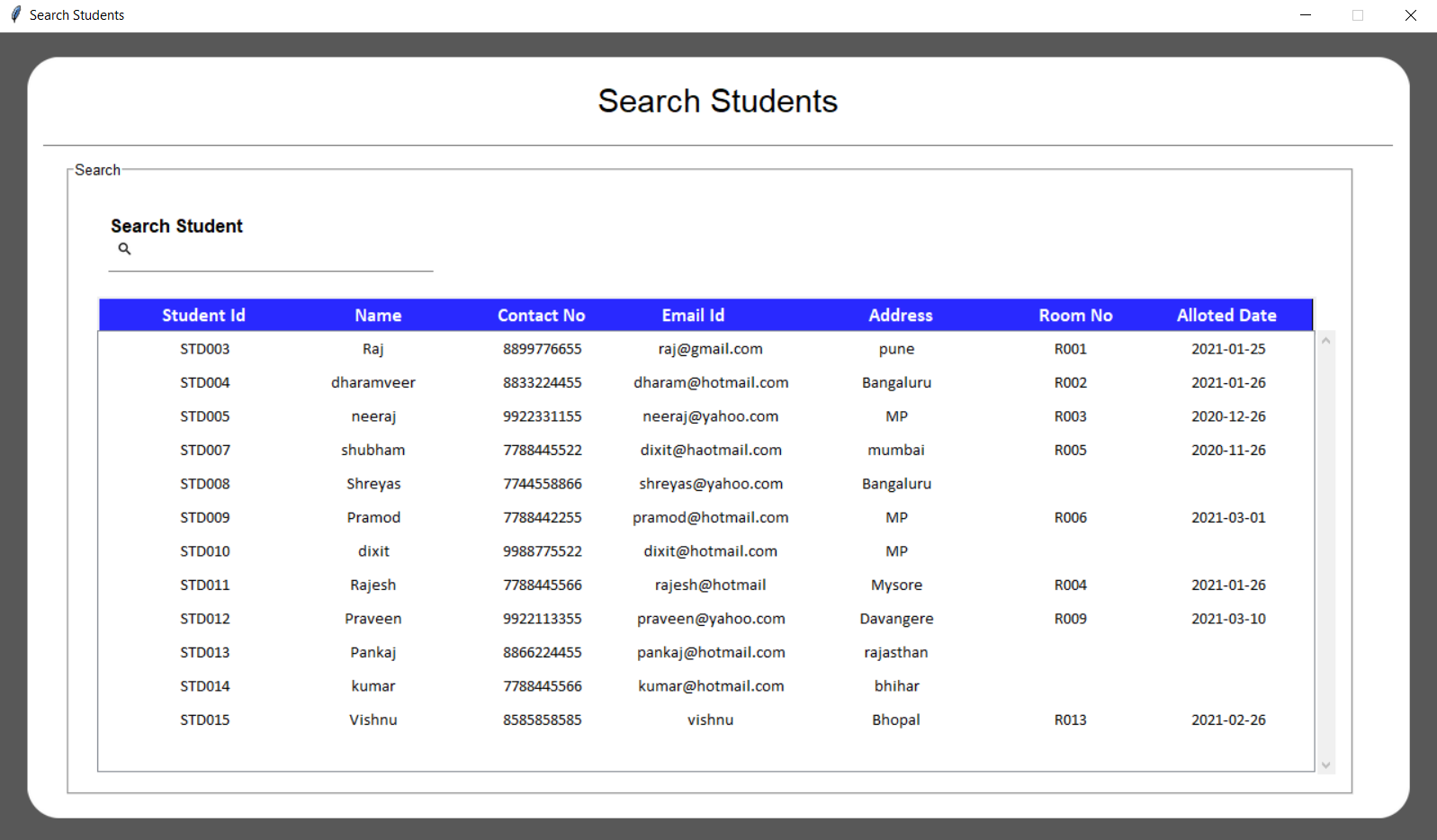Click the Address column header
Image resolution: width=1437 pixels, height=840 pixels.
pyautogui.click(x=900, y=316)
